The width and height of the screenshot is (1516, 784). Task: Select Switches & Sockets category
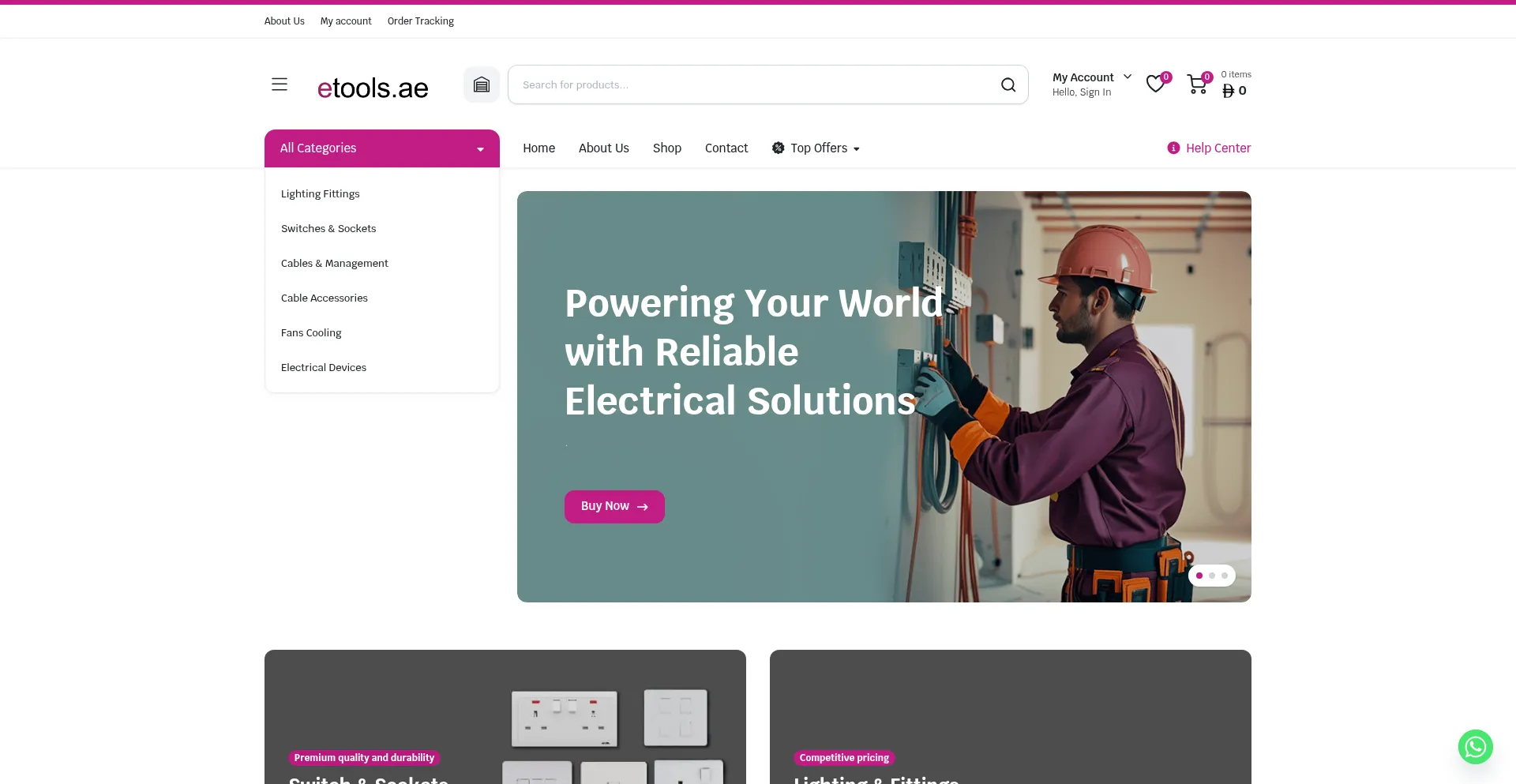click(328, 228)
